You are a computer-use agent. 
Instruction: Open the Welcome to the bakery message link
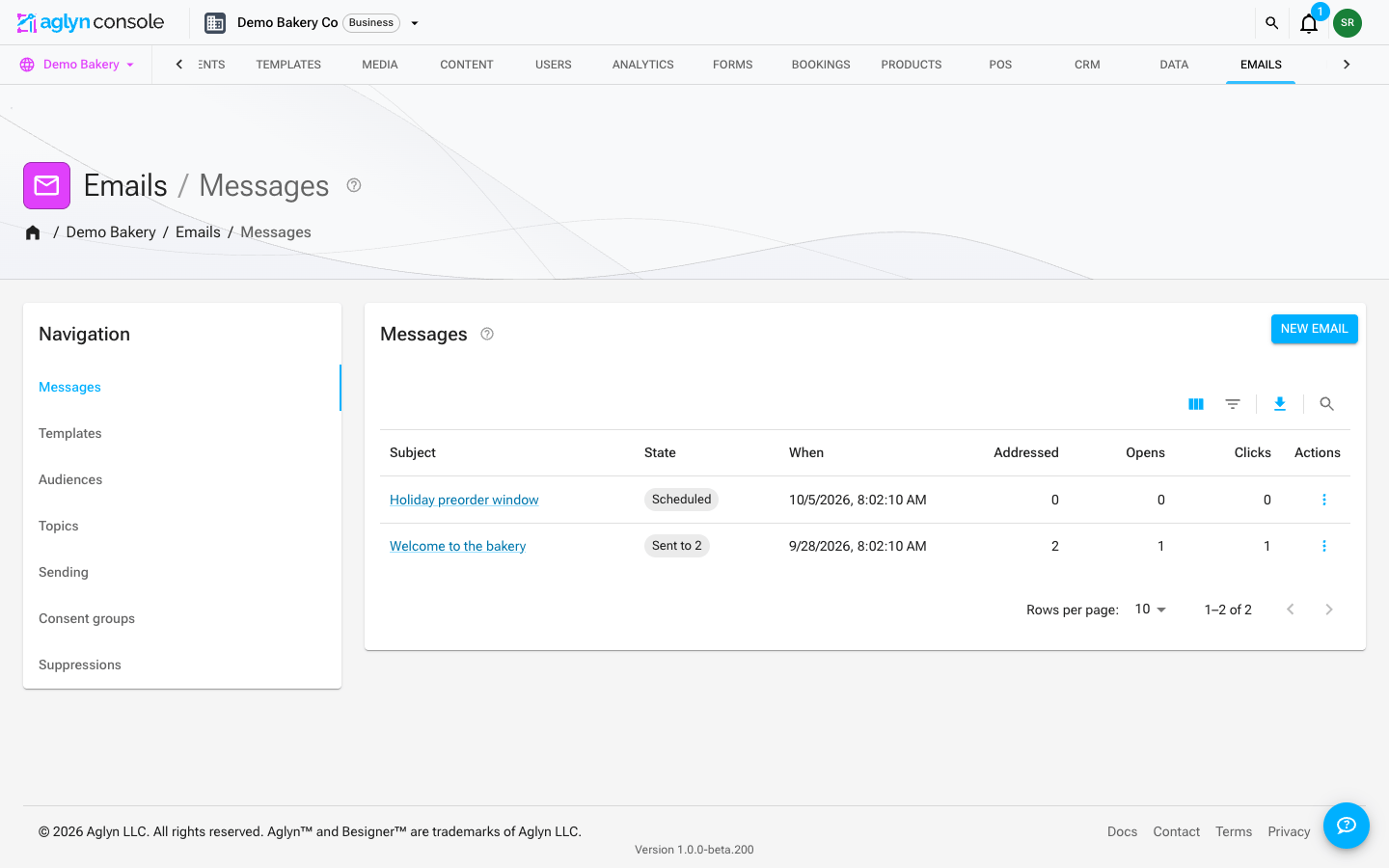click(457, 546)
